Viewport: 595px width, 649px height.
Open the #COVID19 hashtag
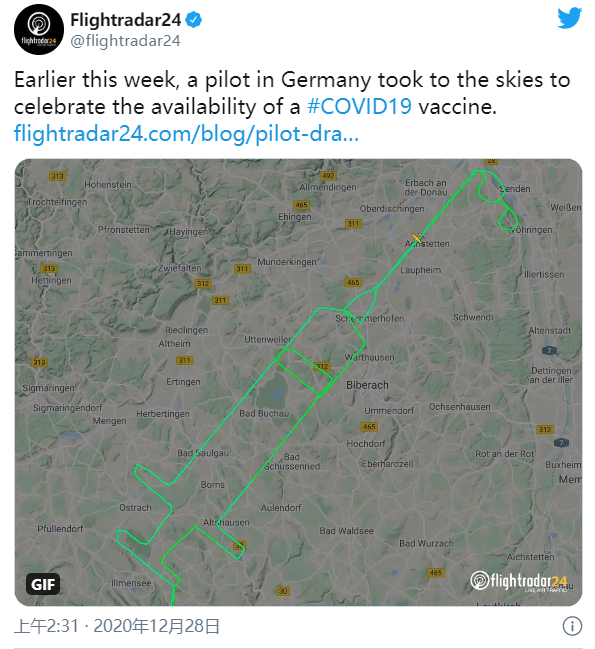(x=359, y=107)
